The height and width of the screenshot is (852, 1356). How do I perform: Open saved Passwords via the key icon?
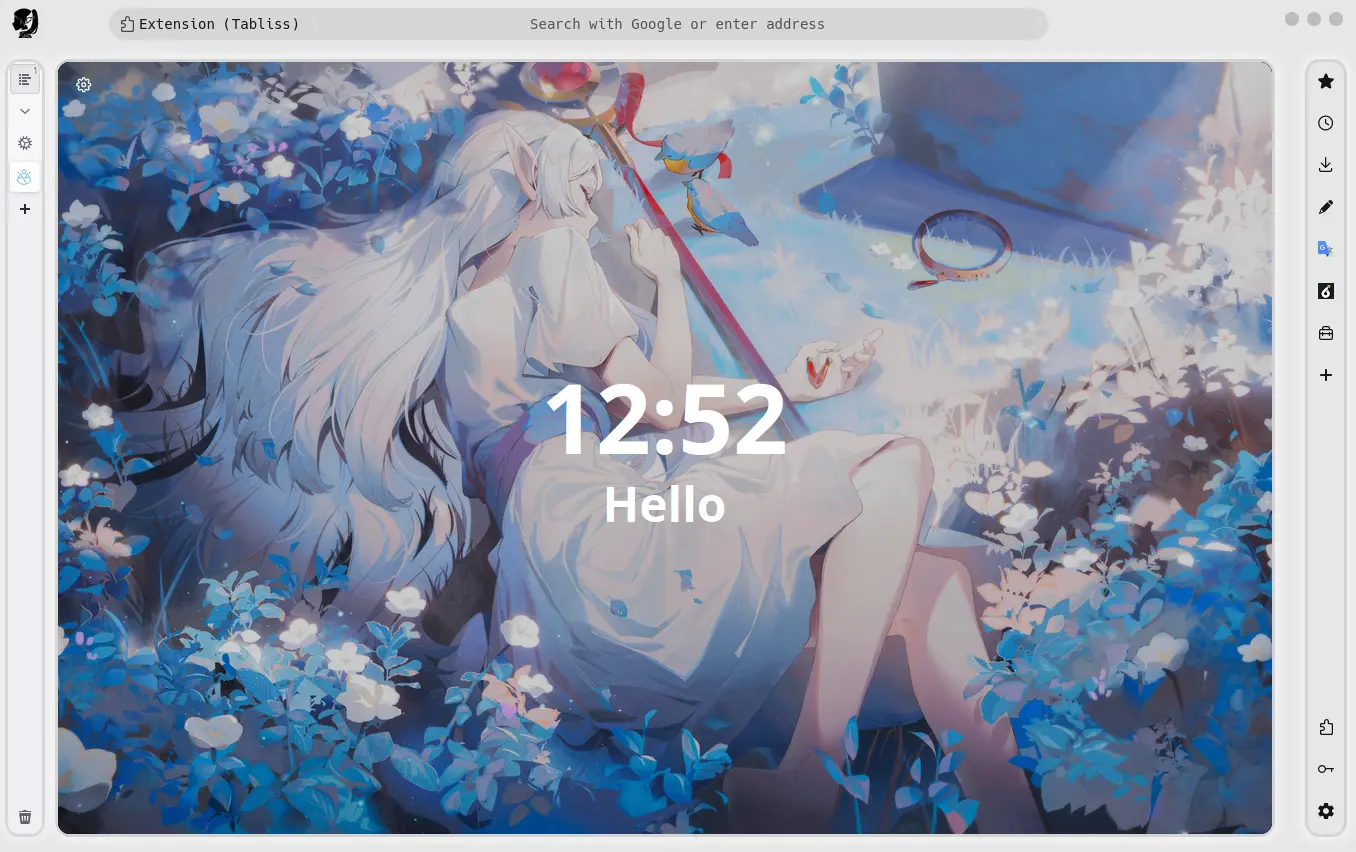point(1325,768)
